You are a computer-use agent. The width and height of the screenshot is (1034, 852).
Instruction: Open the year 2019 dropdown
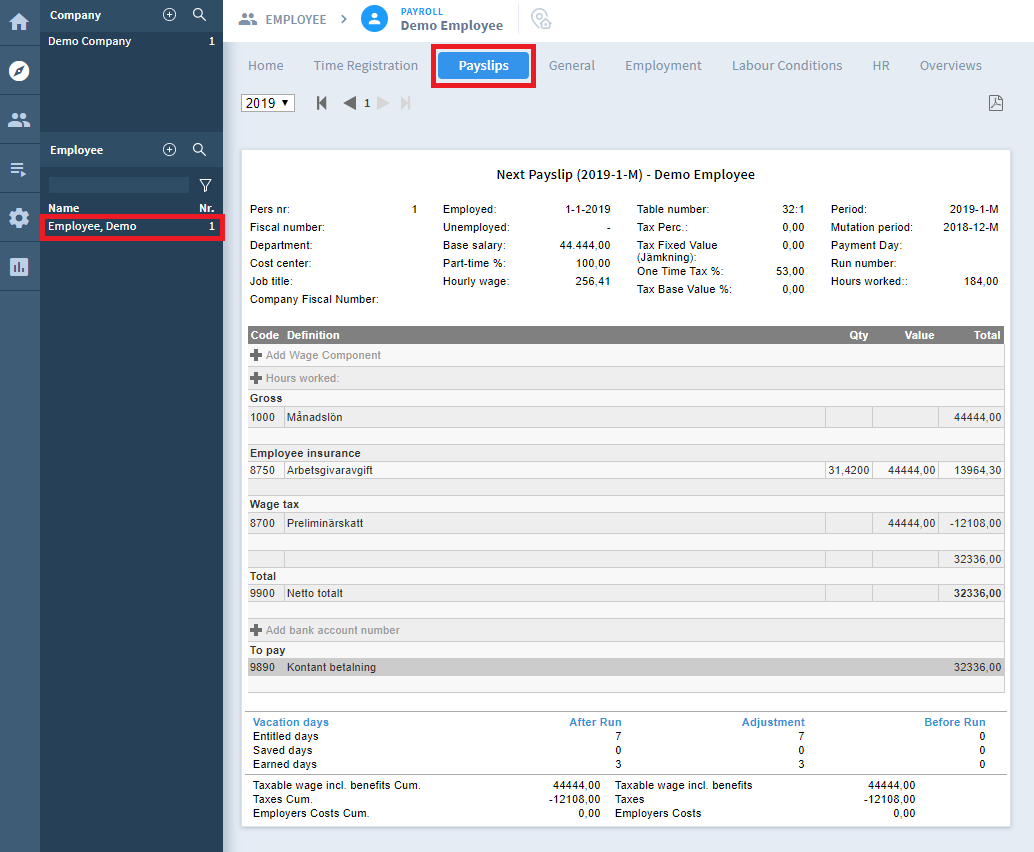click(268, 103)
